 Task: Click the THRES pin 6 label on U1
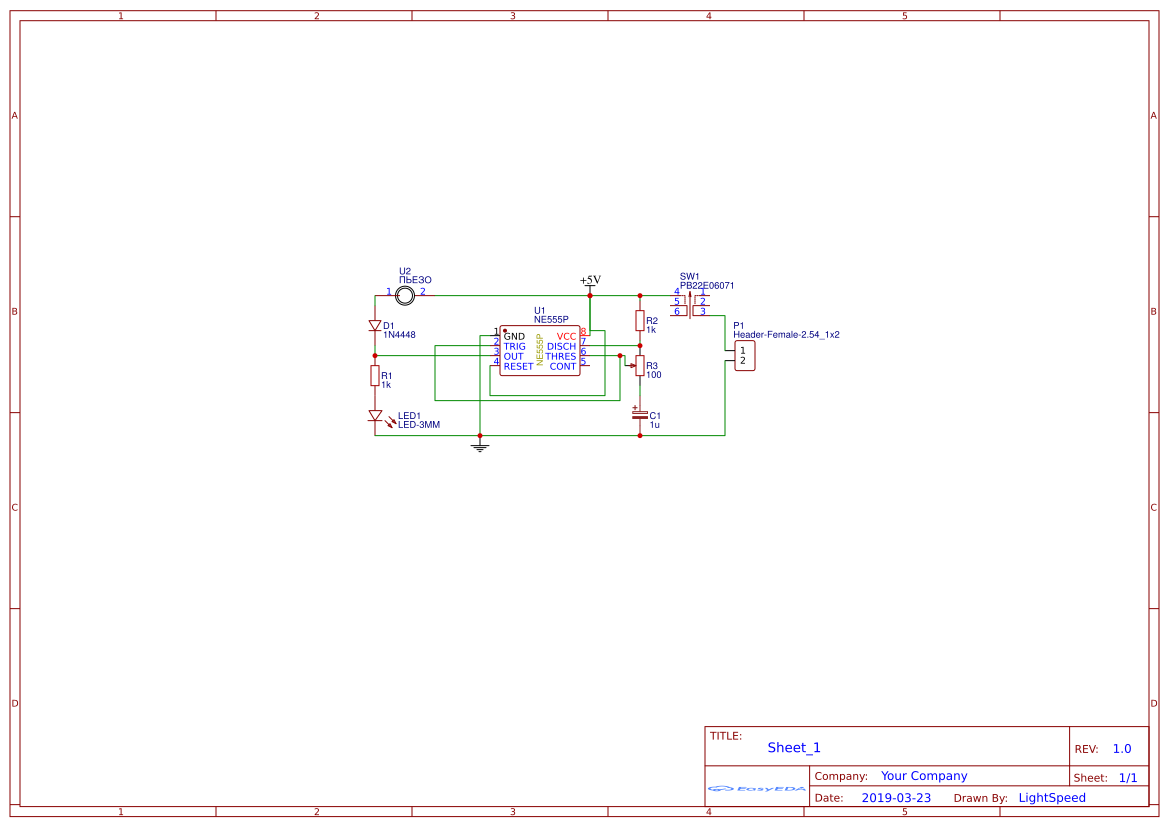(560, 355)
